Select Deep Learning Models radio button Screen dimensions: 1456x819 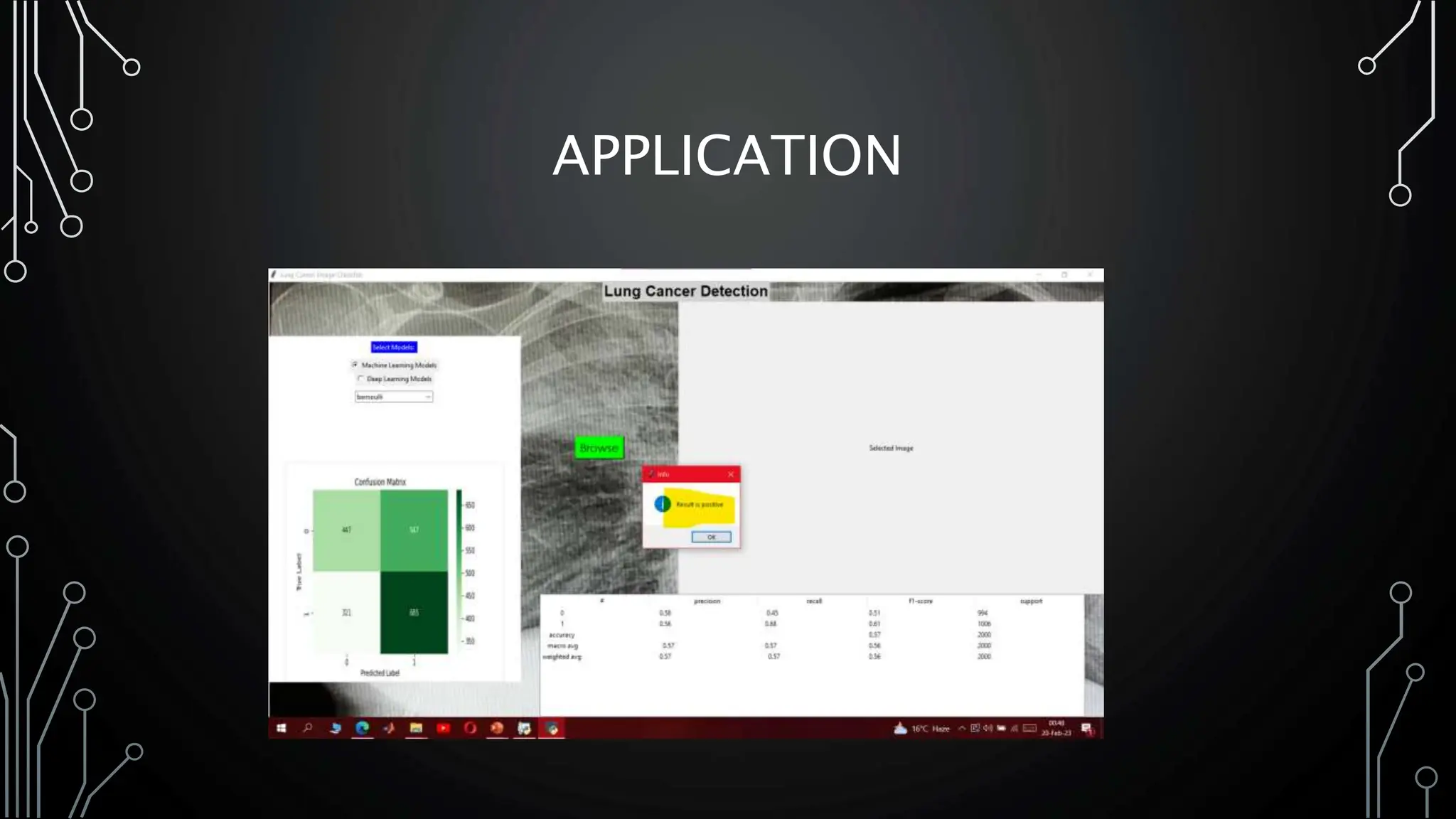point(360,379)
